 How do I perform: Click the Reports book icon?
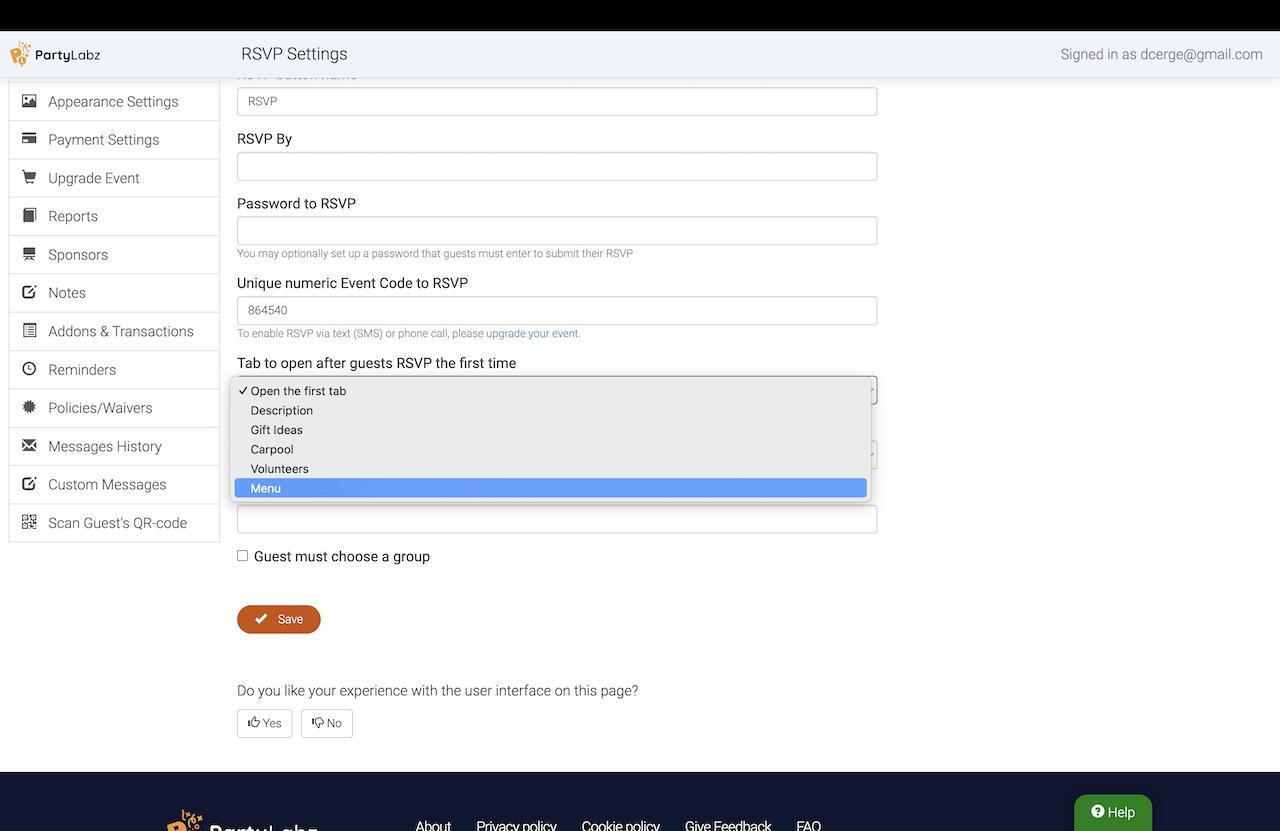[x=29, y=216]
